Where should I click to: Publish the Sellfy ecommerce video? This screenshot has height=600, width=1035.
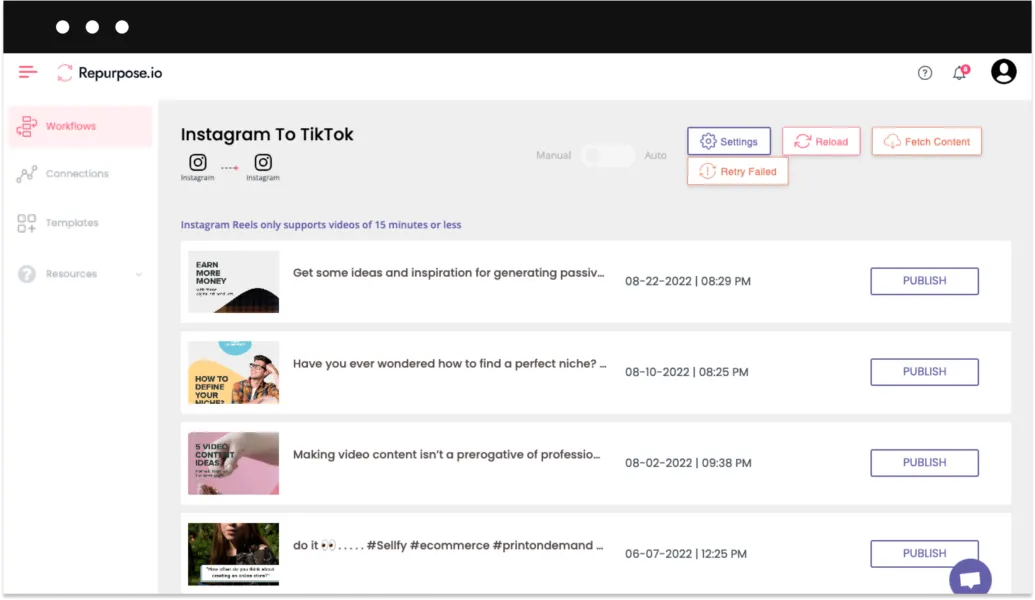[924, 554]
